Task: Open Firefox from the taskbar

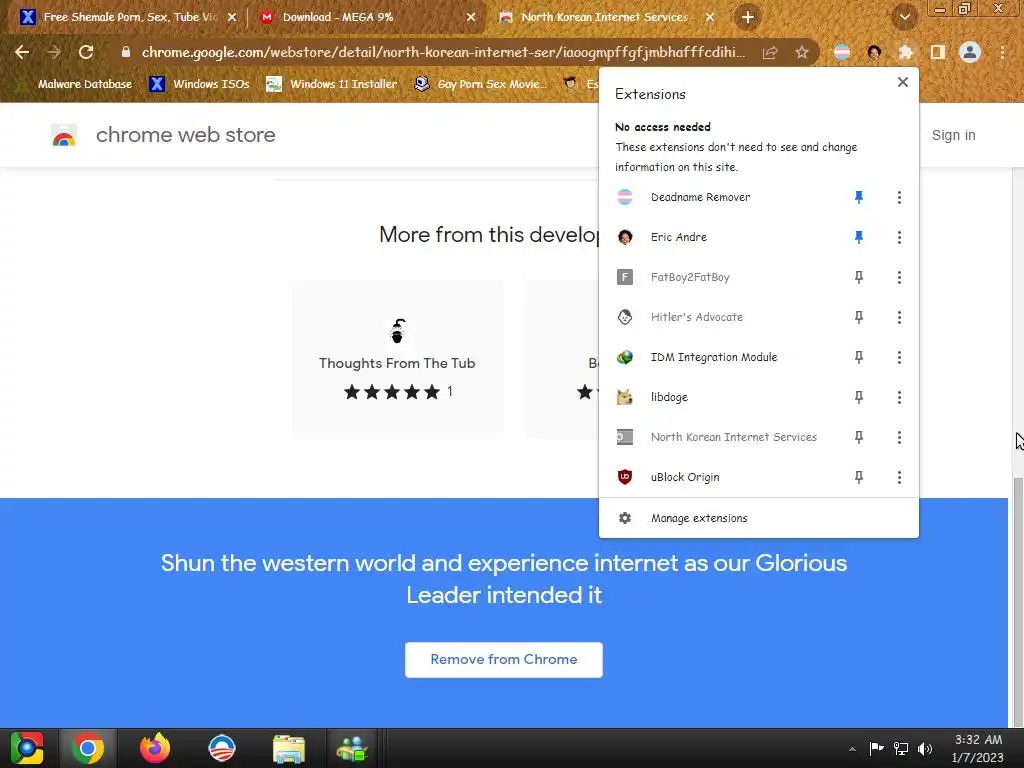Action: [155, 748]
